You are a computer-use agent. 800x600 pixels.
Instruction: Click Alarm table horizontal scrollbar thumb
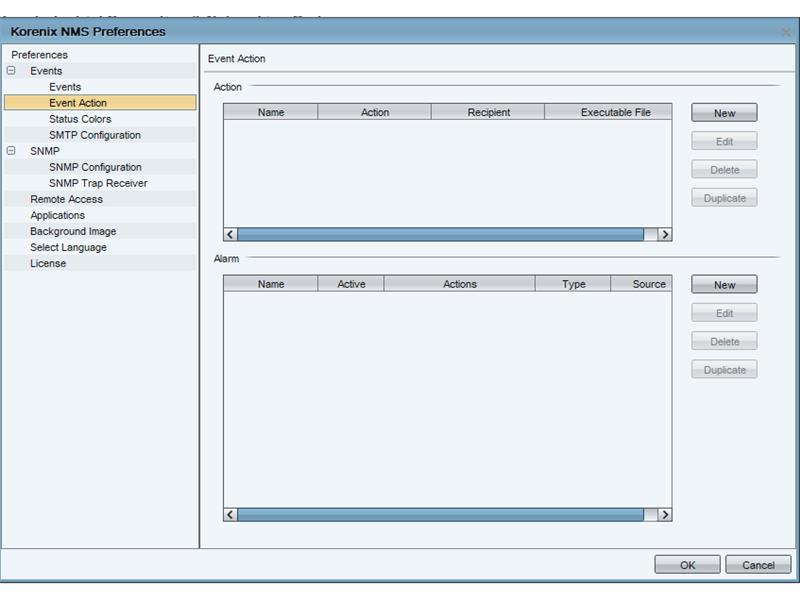point(440,514)
